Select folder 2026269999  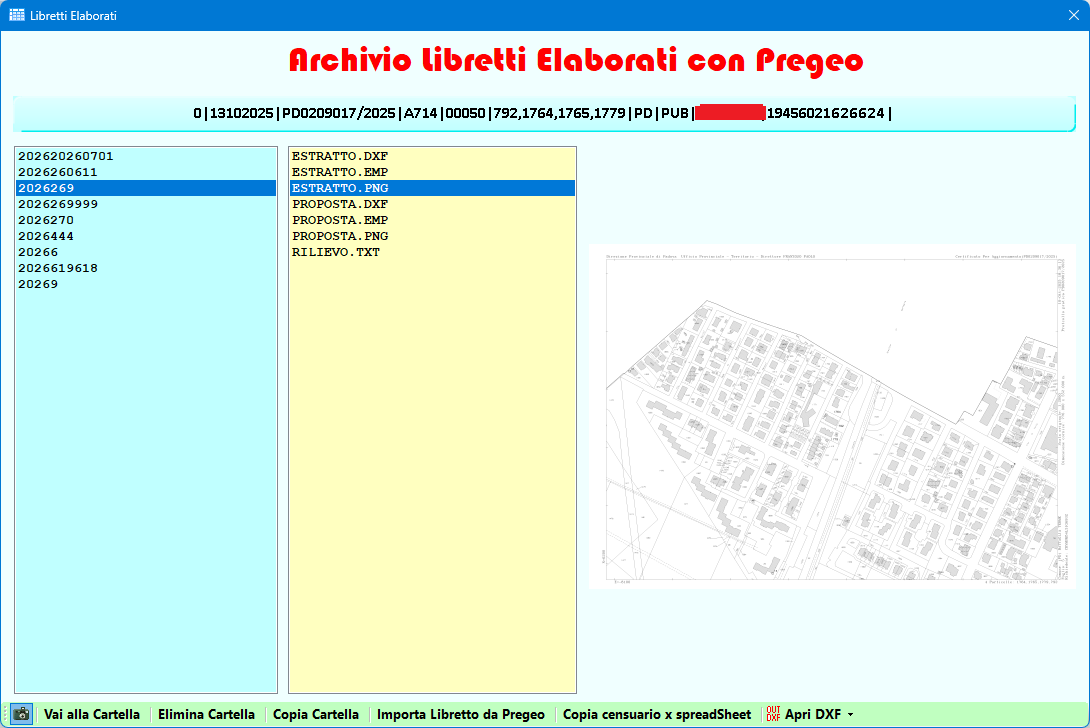[x=146, y=204]
